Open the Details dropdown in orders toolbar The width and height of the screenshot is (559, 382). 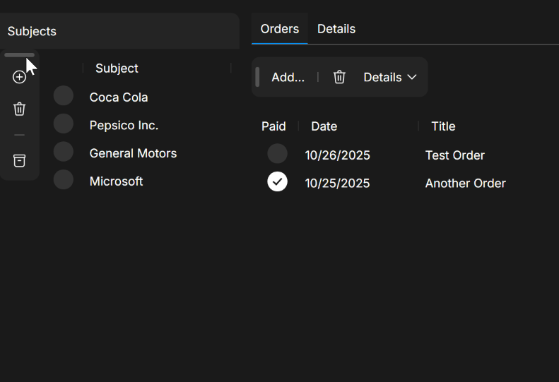[x=390, y=77]
